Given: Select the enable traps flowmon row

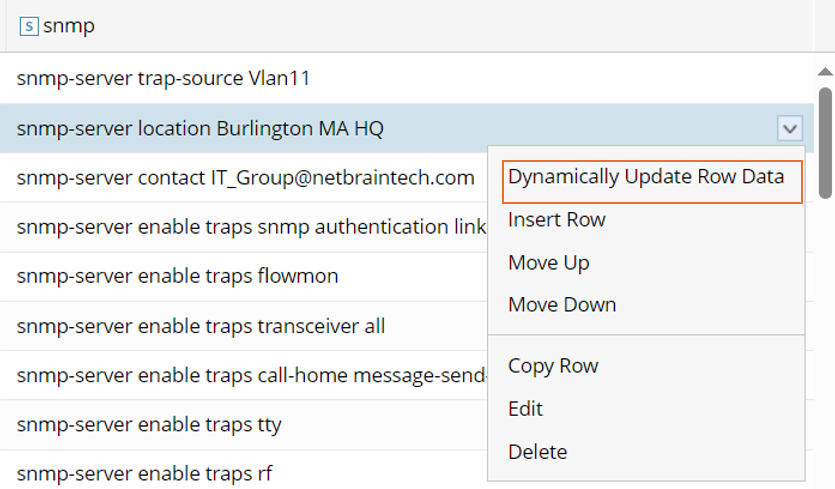Looking at the screenshot, I should (x=177, y=276).
